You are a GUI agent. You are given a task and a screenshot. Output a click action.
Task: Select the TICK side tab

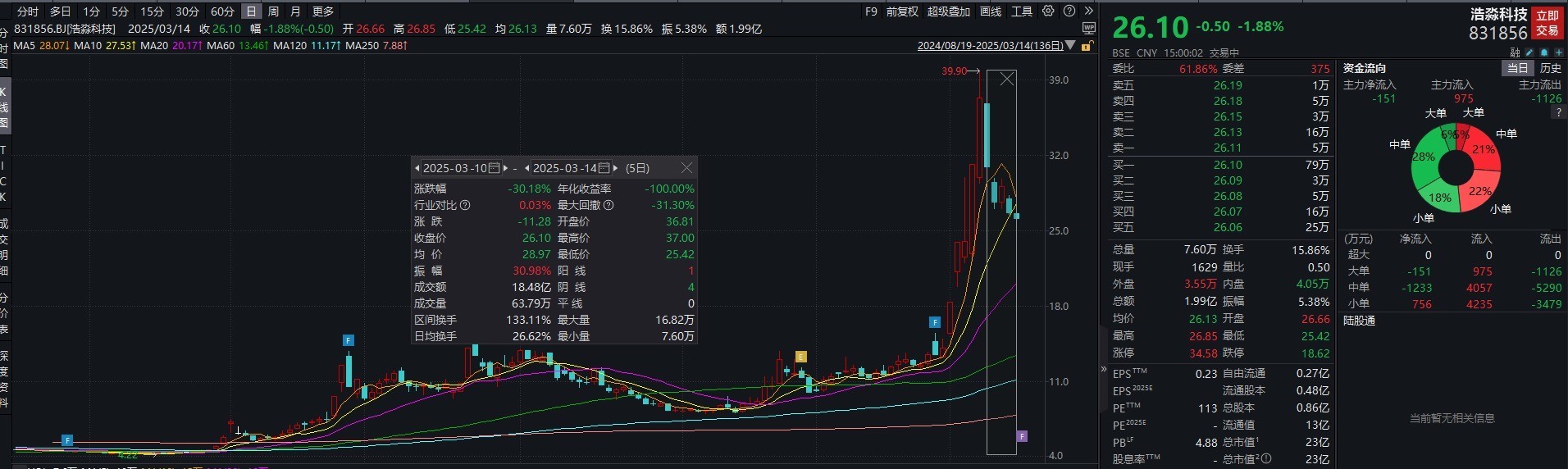4,173
